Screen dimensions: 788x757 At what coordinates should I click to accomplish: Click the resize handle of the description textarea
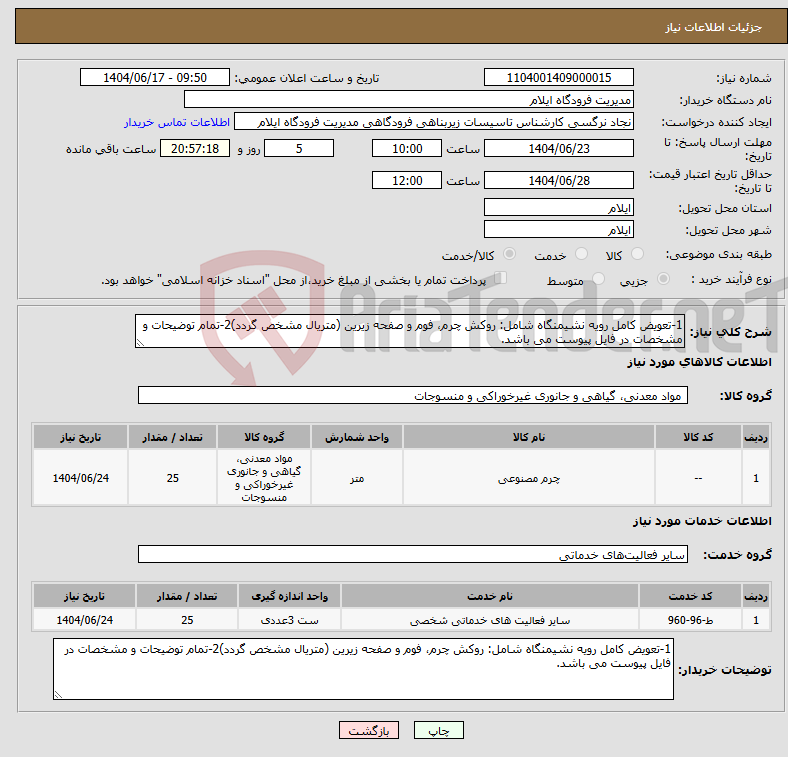(140, 343)
